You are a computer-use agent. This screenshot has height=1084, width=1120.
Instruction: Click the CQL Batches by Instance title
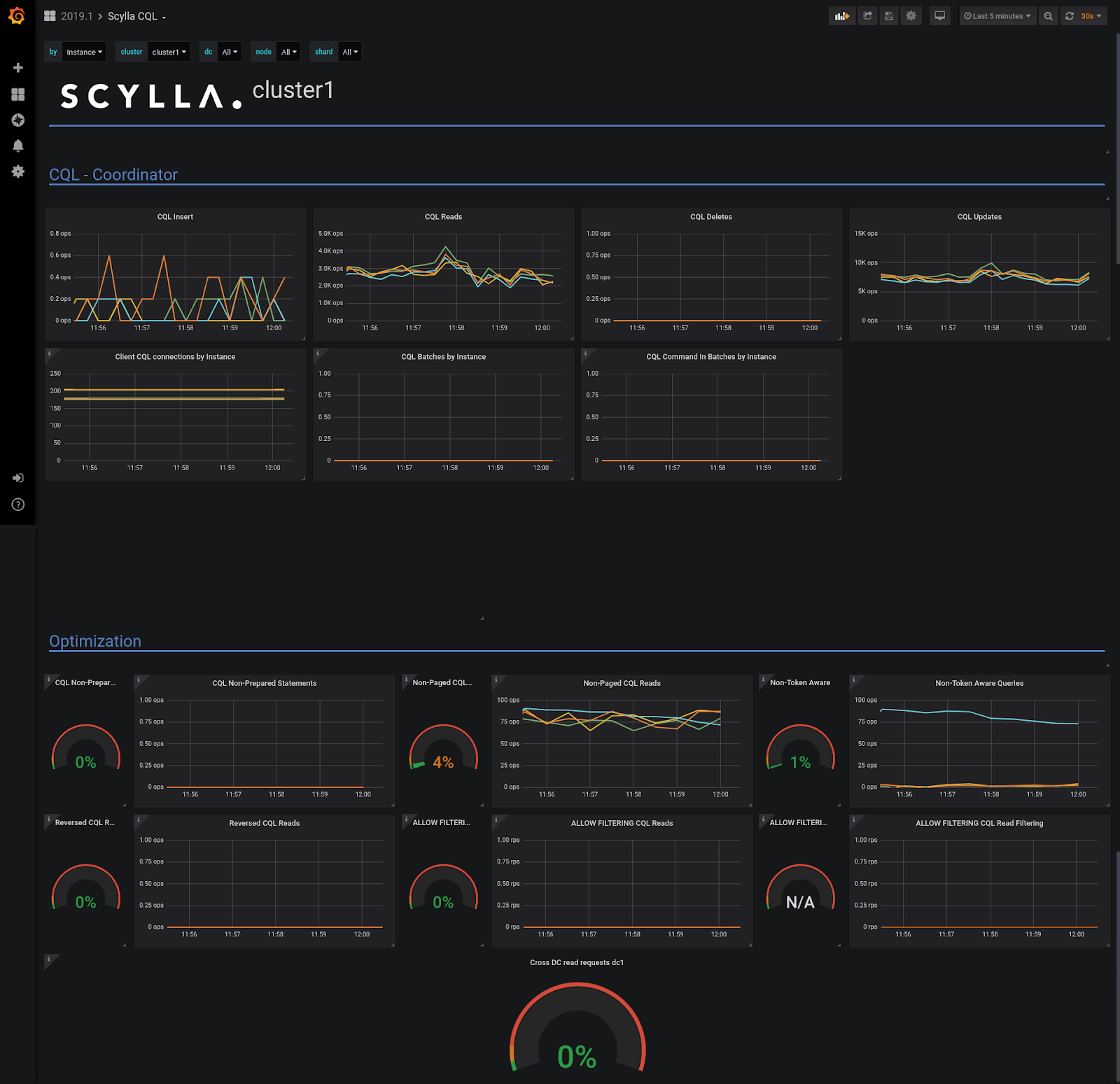(443, 357)
